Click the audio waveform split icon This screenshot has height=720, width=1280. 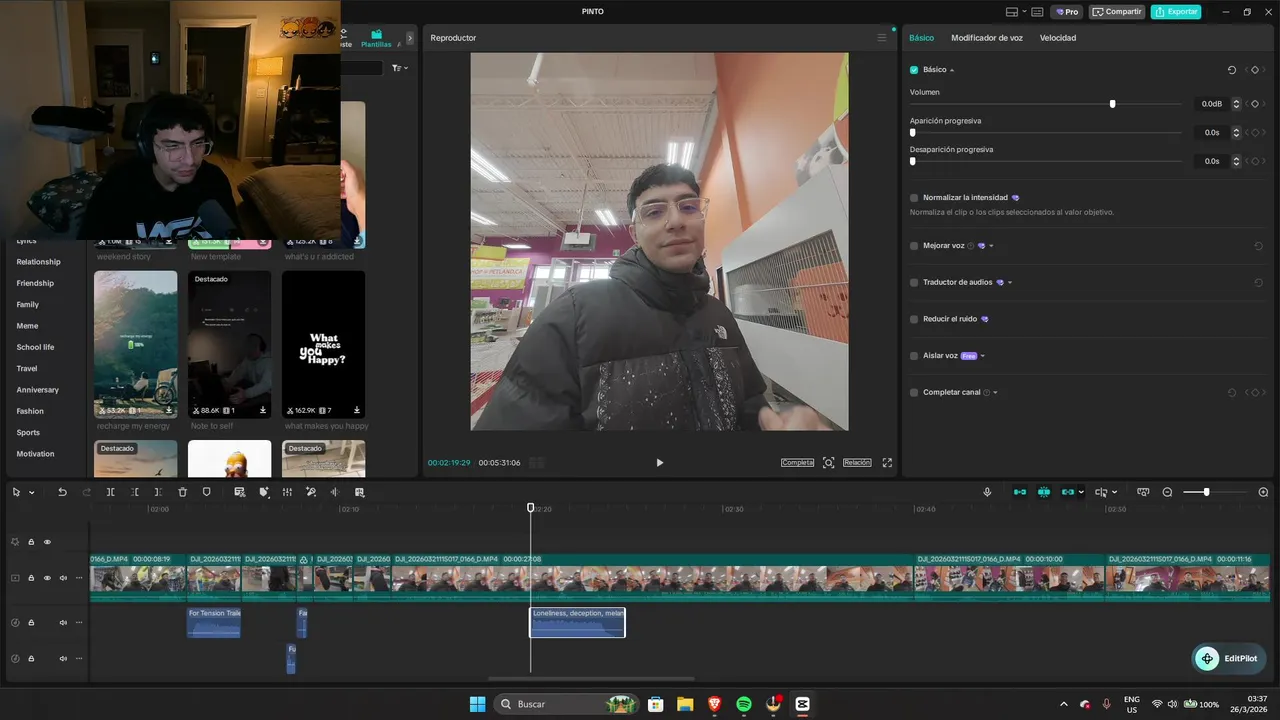tap(335, 492)
